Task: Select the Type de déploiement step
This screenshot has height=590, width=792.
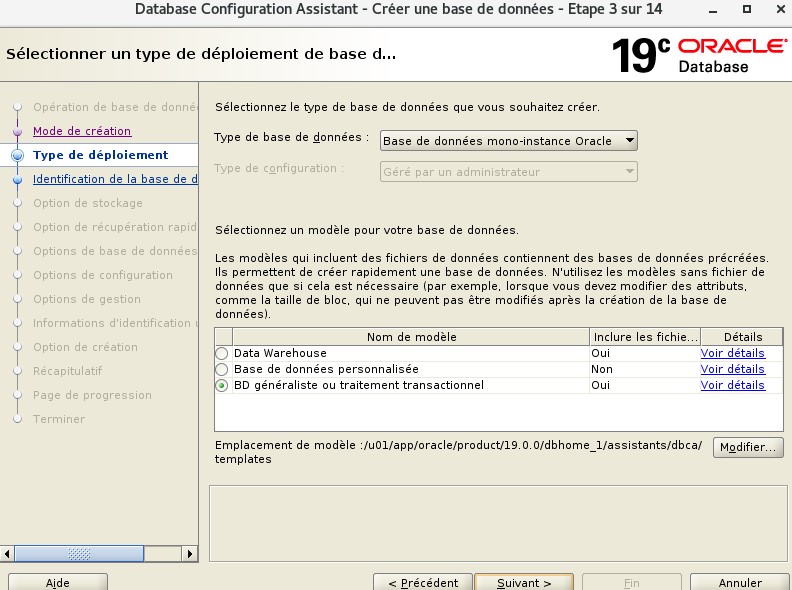Action: (101, 155)
